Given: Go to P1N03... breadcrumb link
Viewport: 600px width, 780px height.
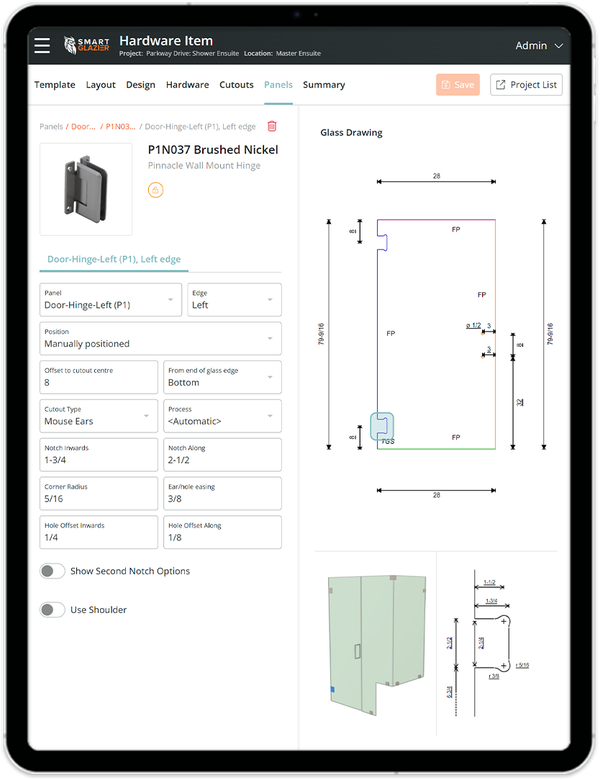Looking at the screenshot, I should point(120,127).
